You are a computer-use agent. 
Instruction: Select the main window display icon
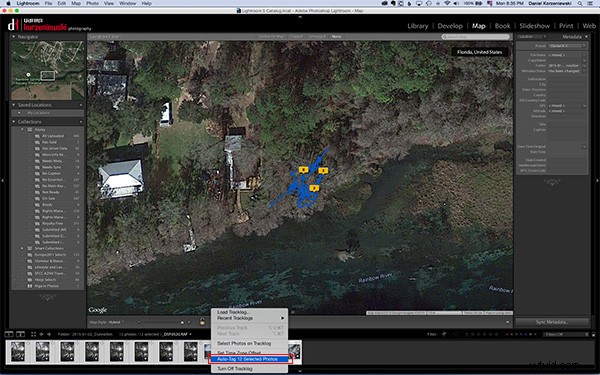point(10,334)
